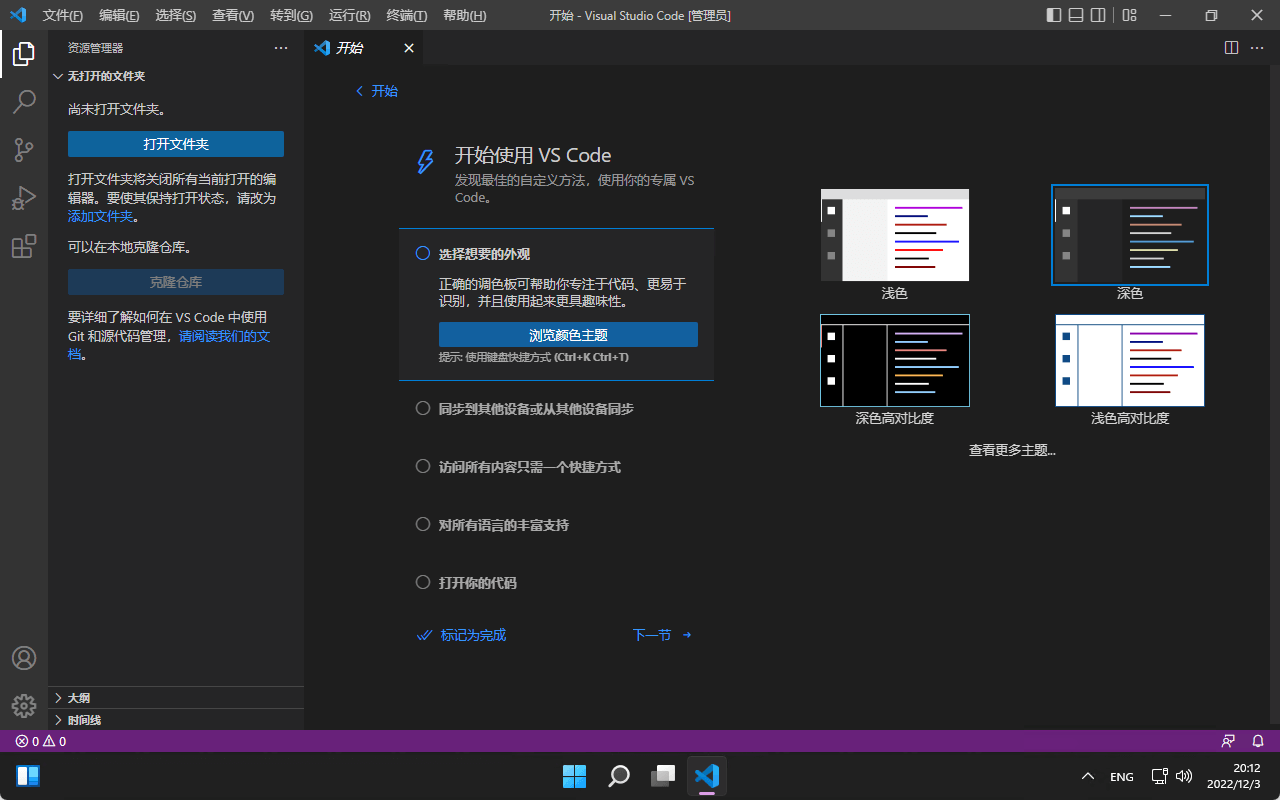Screen dimensions: 1280x800
Task: Toggle primary sidebar layout icon
Action: coord(1054,15)
